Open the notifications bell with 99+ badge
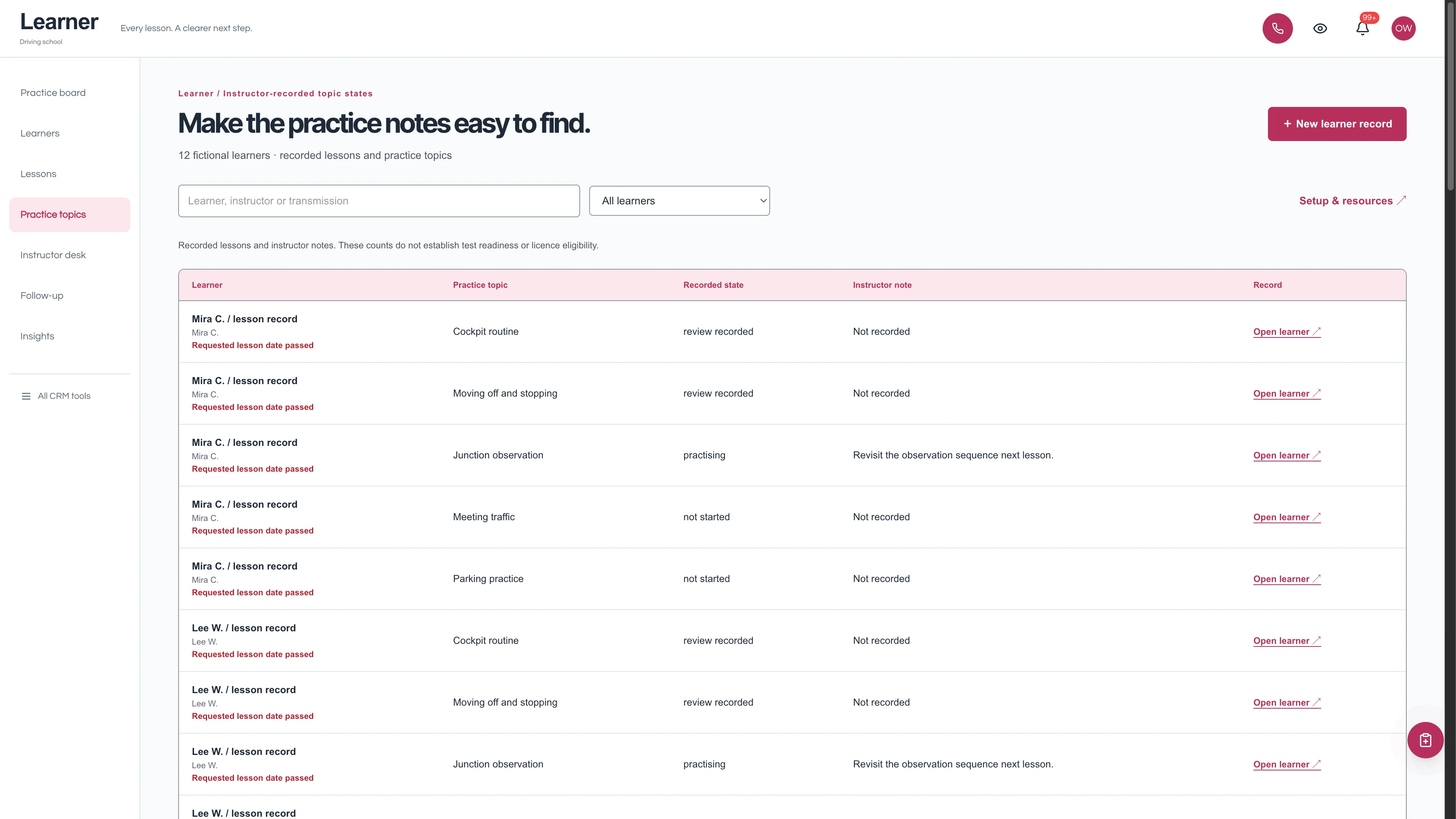1456x819 pixels. [x=1363, y=28]
